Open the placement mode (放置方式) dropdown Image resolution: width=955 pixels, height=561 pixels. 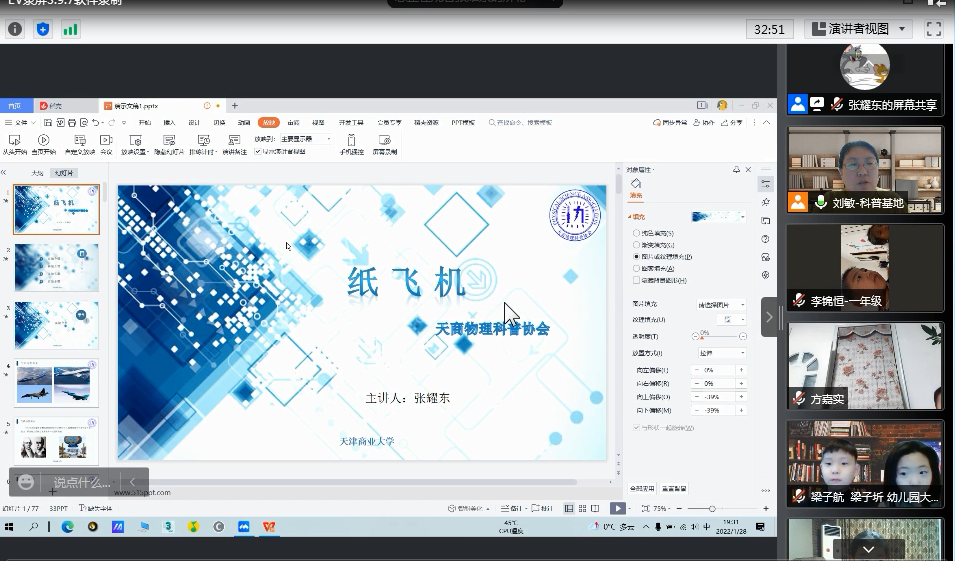[720, 352]
